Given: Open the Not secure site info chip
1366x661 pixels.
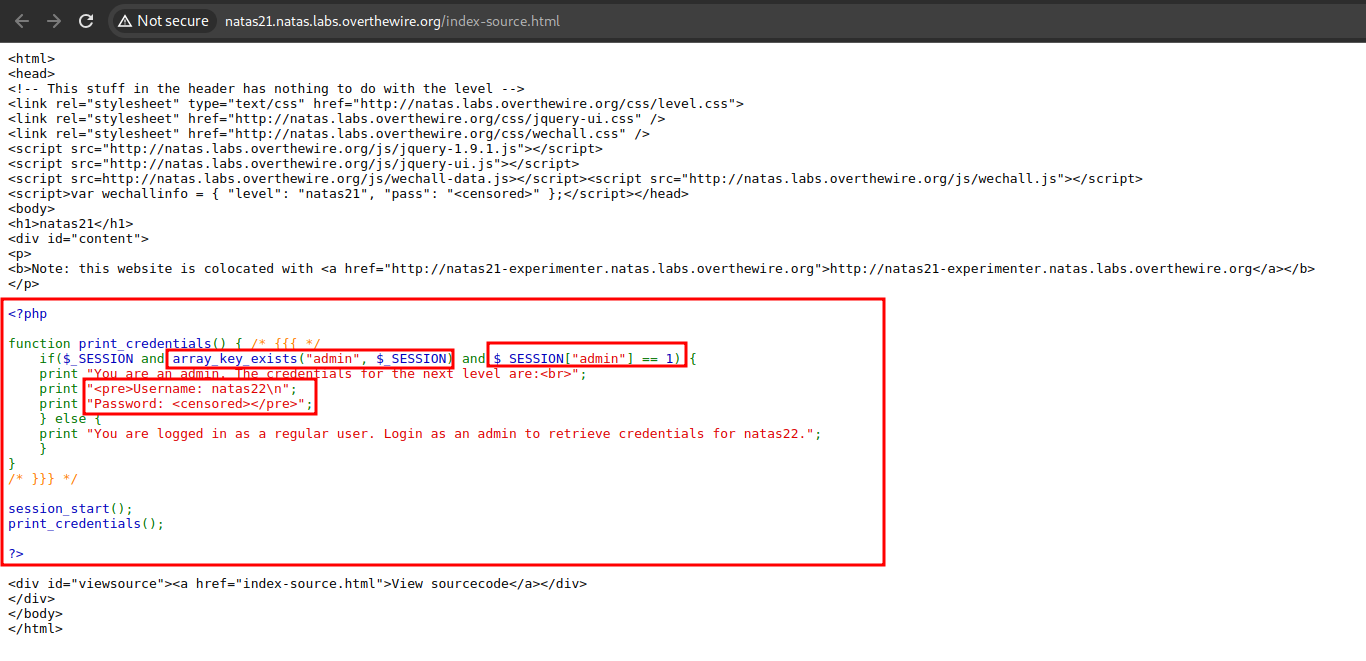Looking at the screenshot, I should click(x=163, y=21).
